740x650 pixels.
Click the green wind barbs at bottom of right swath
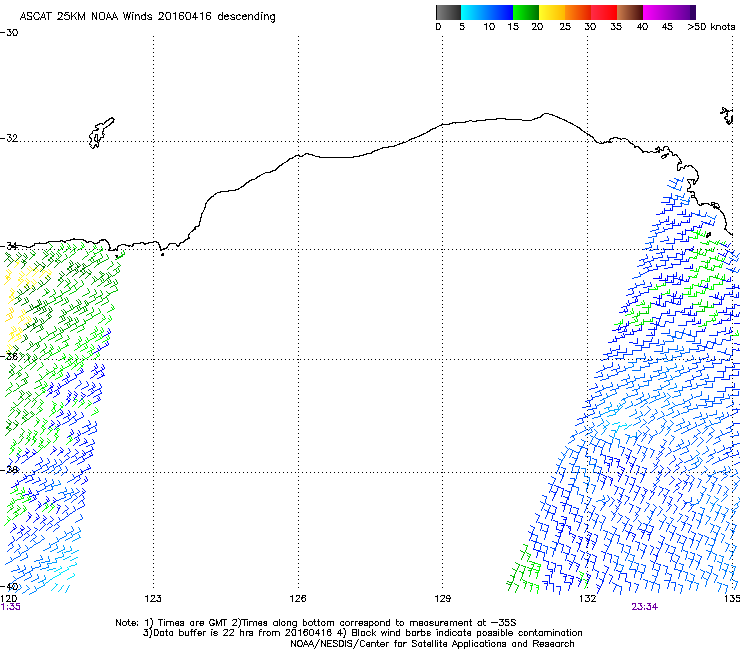tap(525, 569)
